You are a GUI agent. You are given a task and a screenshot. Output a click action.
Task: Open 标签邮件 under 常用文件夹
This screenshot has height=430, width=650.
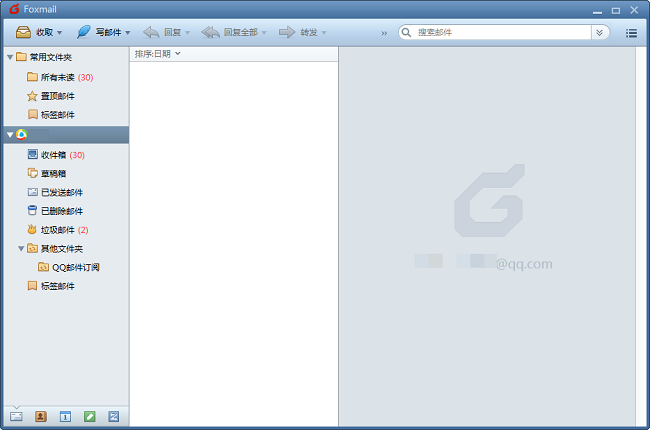pos(58,115)
